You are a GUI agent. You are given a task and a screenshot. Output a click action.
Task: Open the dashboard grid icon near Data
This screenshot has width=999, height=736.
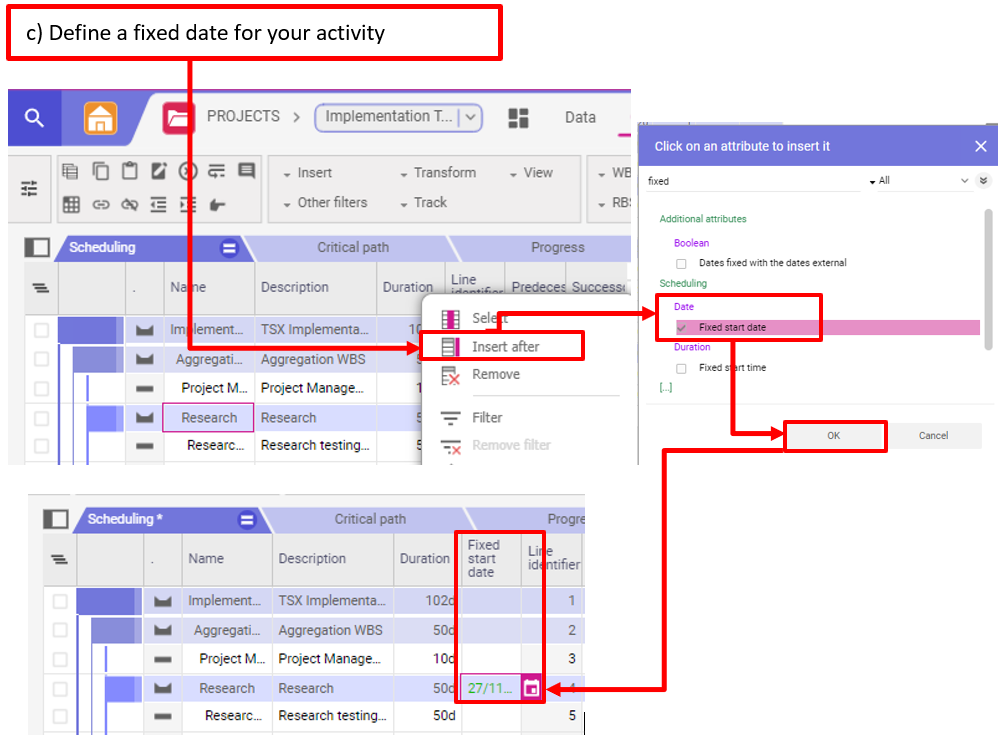(518, 118)
